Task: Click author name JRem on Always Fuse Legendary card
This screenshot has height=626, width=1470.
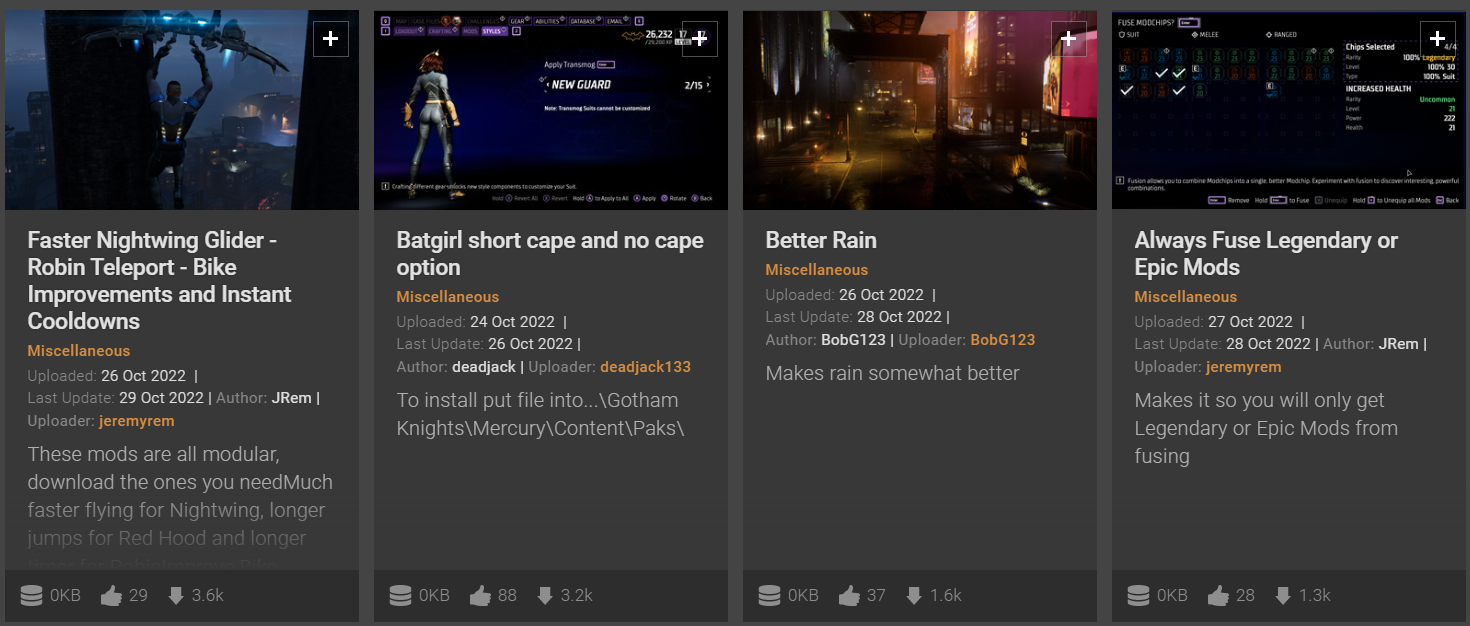Action: 1399,343
